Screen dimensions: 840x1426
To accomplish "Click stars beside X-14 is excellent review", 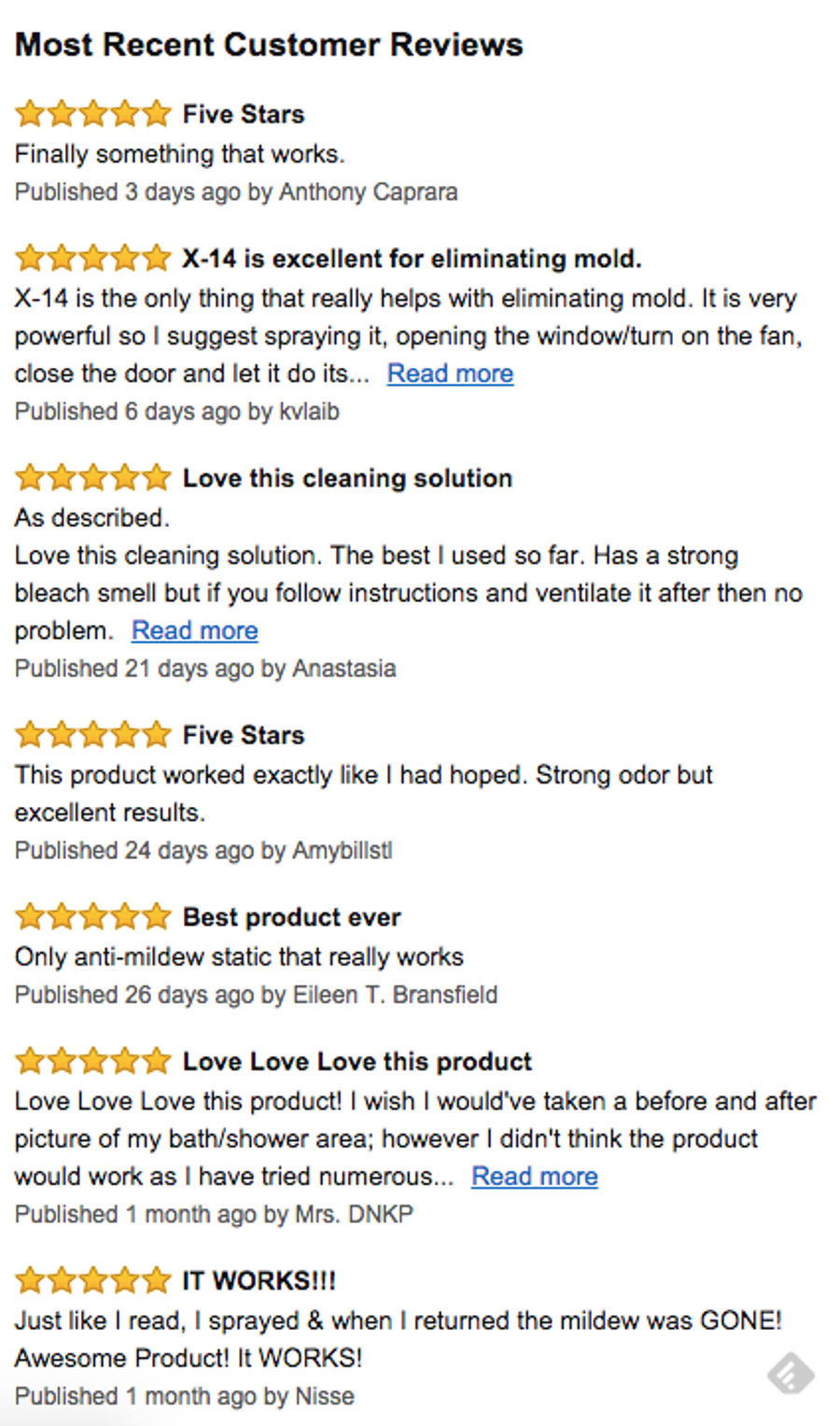I will point(93,258).
